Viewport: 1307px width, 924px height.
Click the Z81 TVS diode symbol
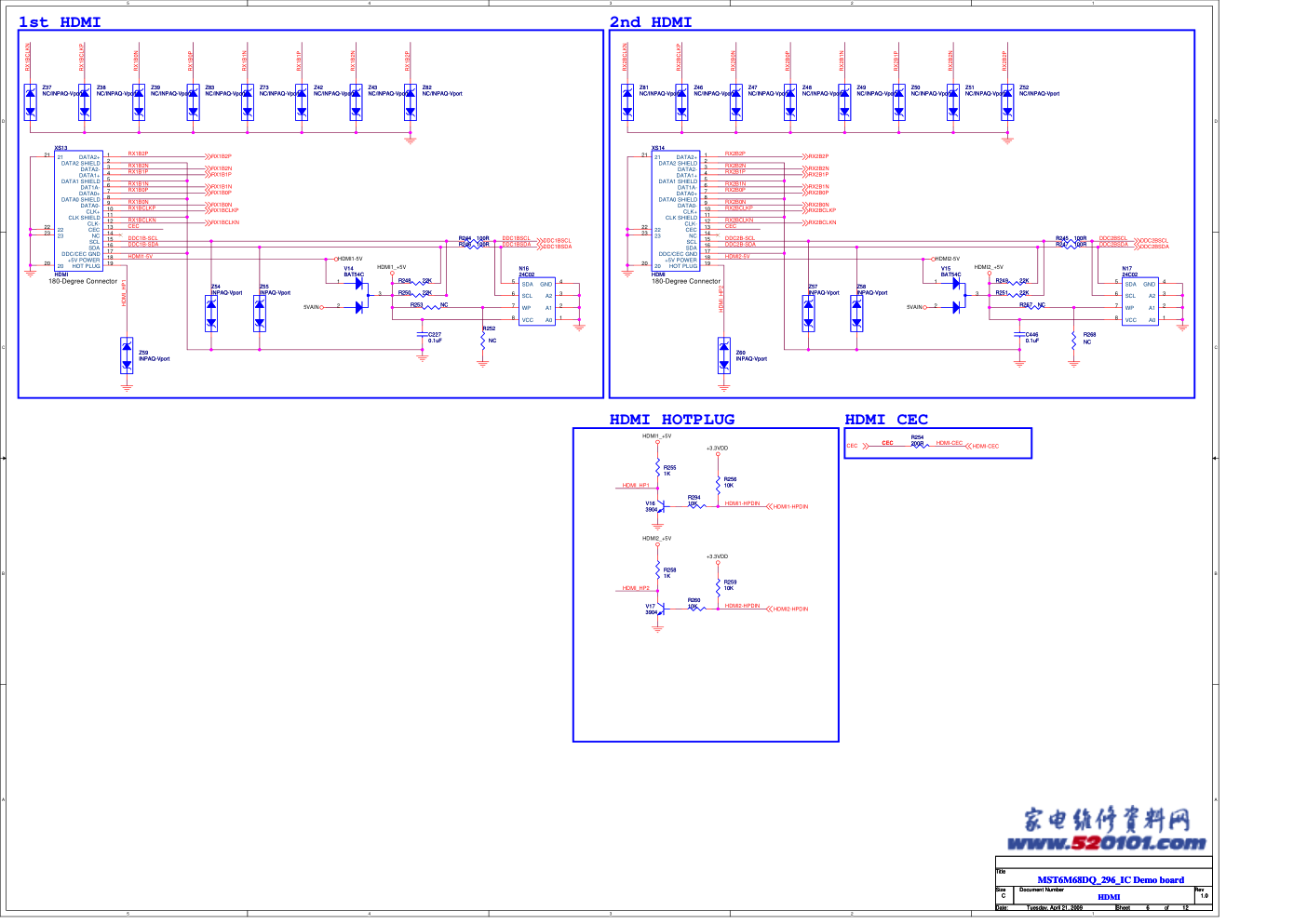pos(627,102)
